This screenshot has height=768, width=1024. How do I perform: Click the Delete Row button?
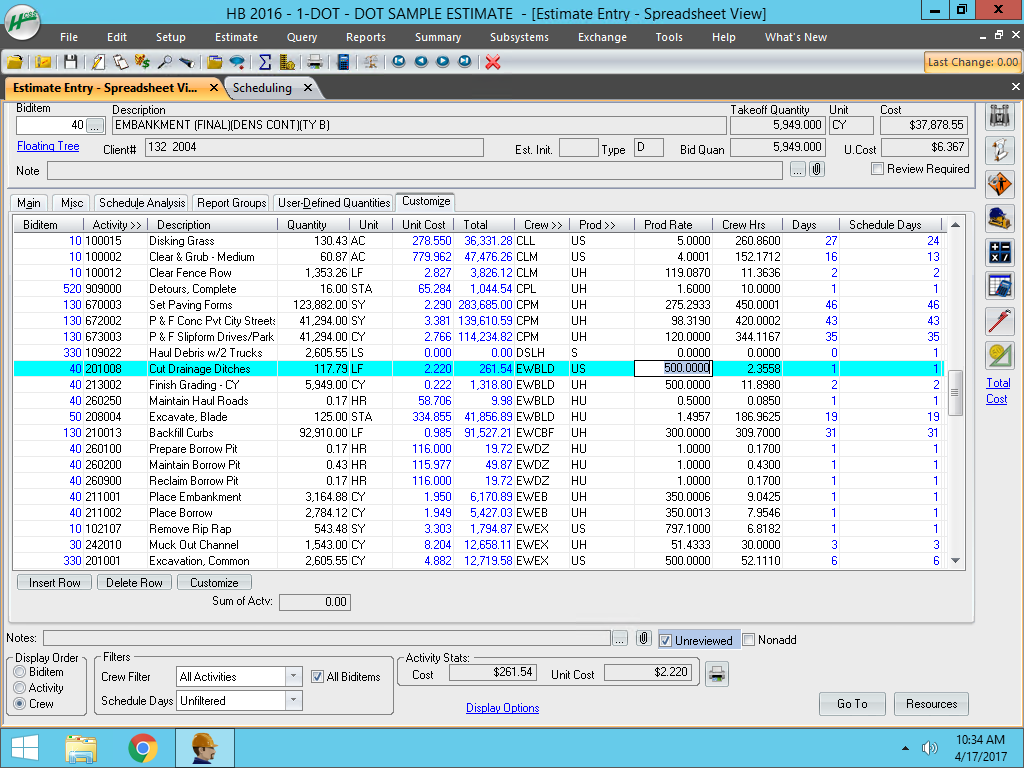tap(135, 583)
